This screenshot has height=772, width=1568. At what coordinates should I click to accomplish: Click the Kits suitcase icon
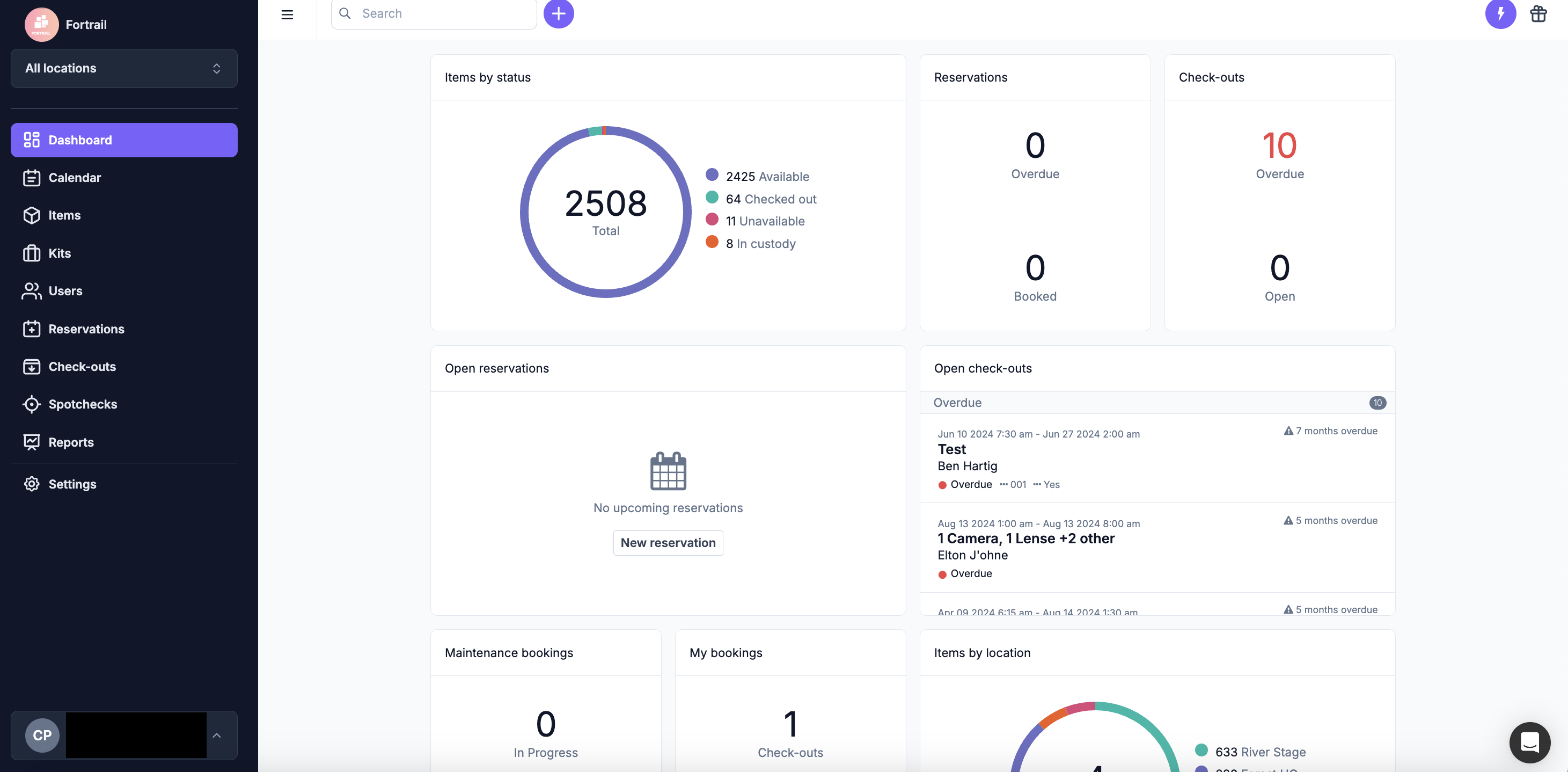click(32, 253)
